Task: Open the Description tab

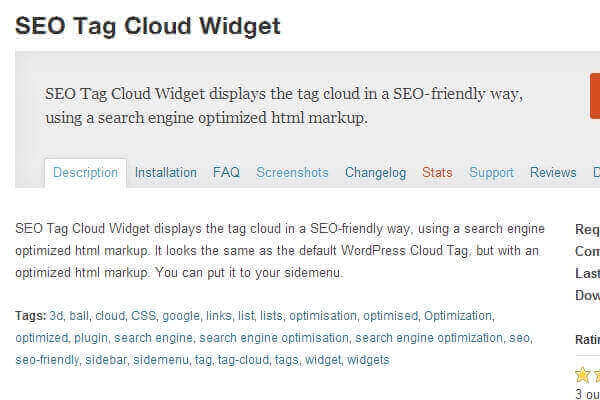Action: click(x=86, y=172)
